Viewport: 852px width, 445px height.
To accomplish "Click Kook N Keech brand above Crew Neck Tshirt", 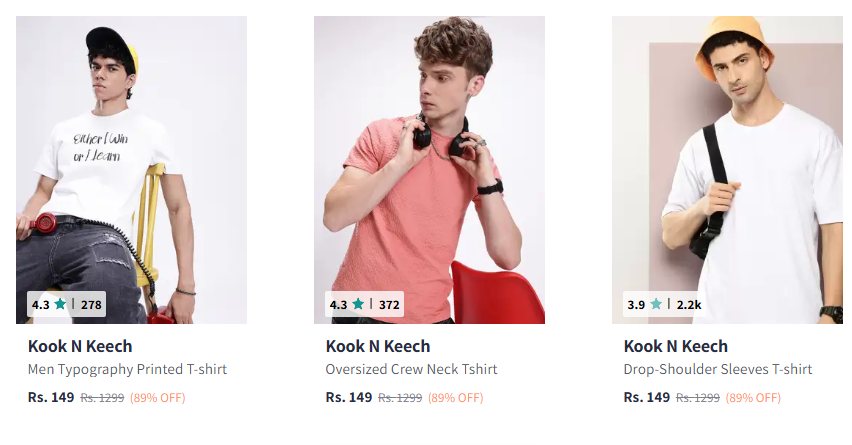I will (x=378, y=346).
